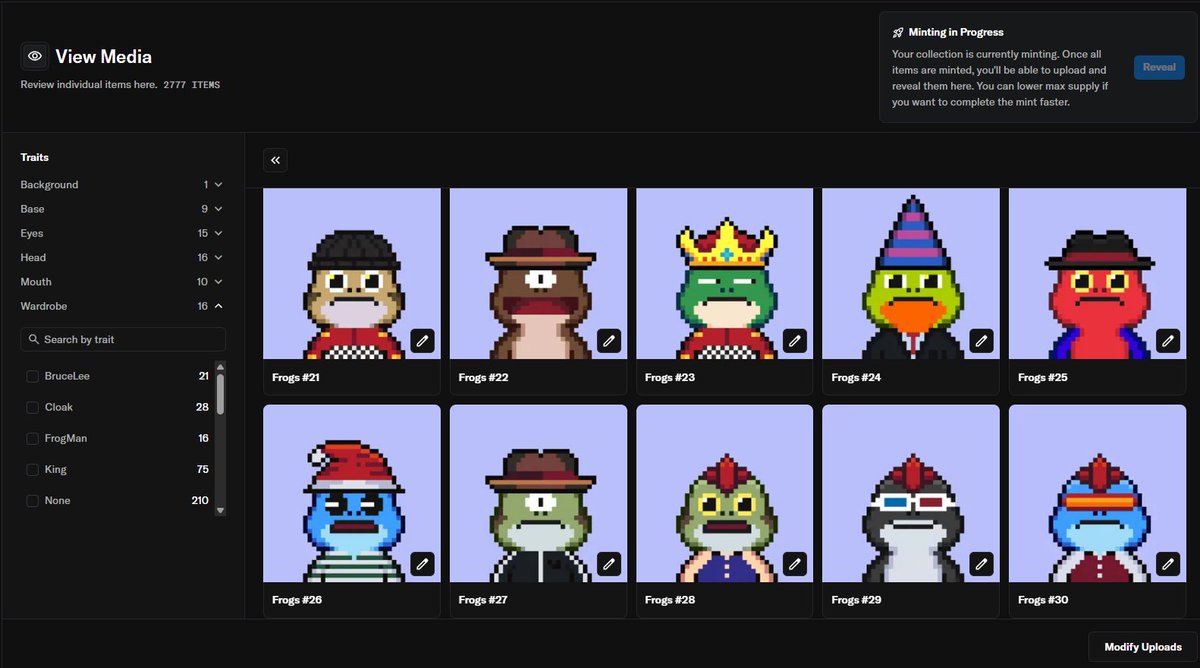Open Frogs #28 mohawk frog image

(725, 494)
